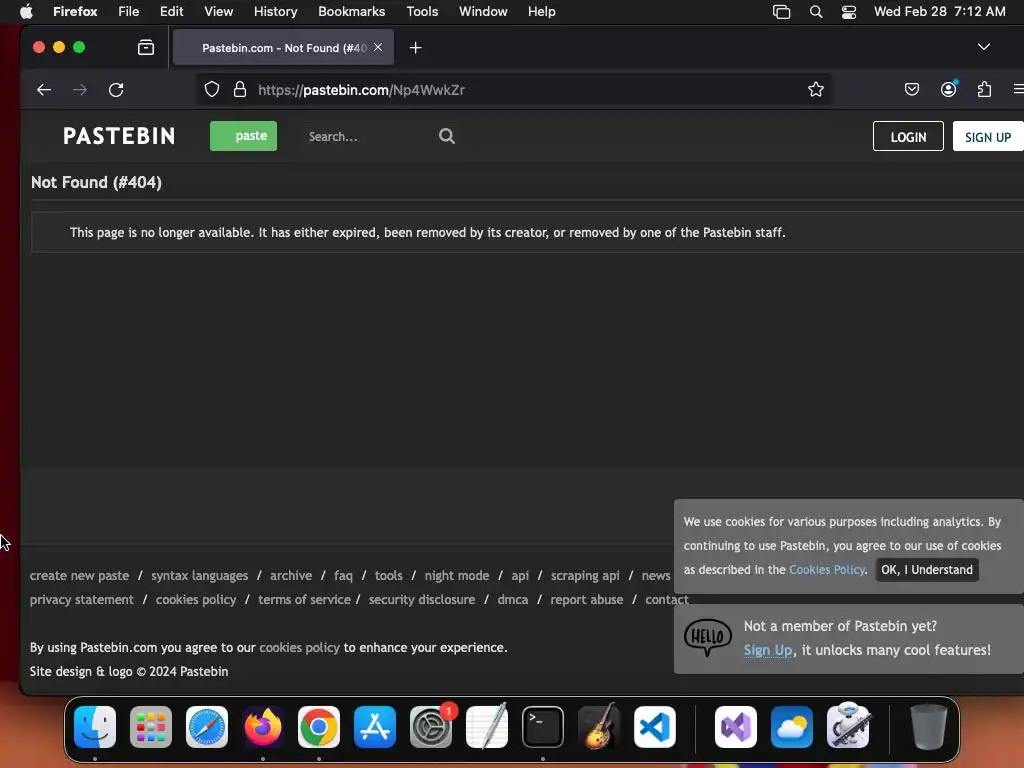Viewport: 1024px width, 768px height.
Task: Open the File menu
Action: tap(129, 11)
